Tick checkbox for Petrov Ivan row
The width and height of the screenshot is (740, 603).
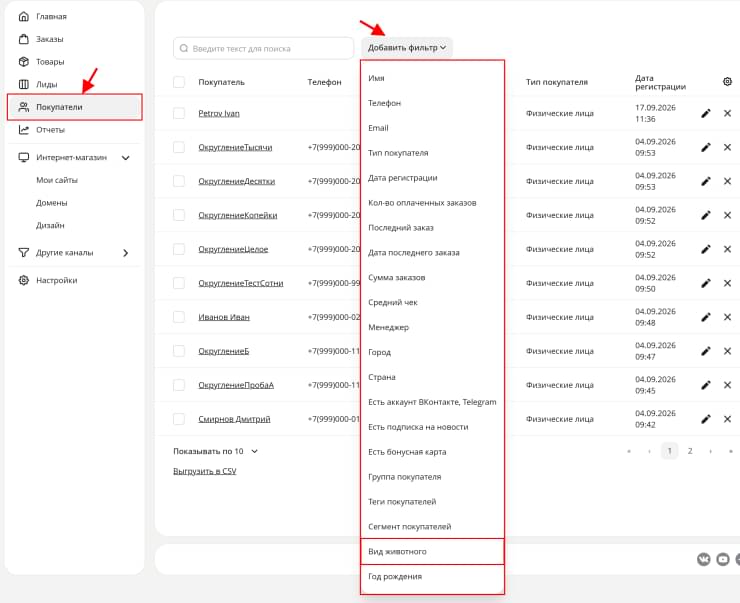coord(179,113)
